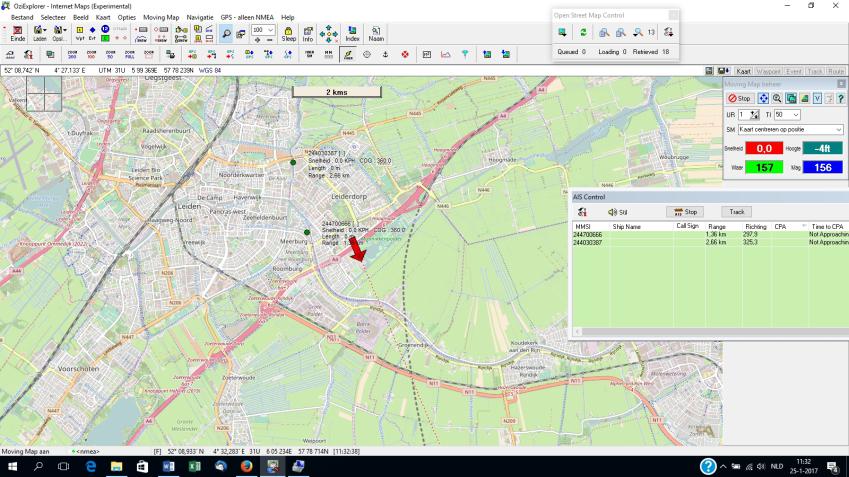Click the red cross man-overboard icon
Image resolution: width=849 pixels, height=477 pixels.
point(404,54)
